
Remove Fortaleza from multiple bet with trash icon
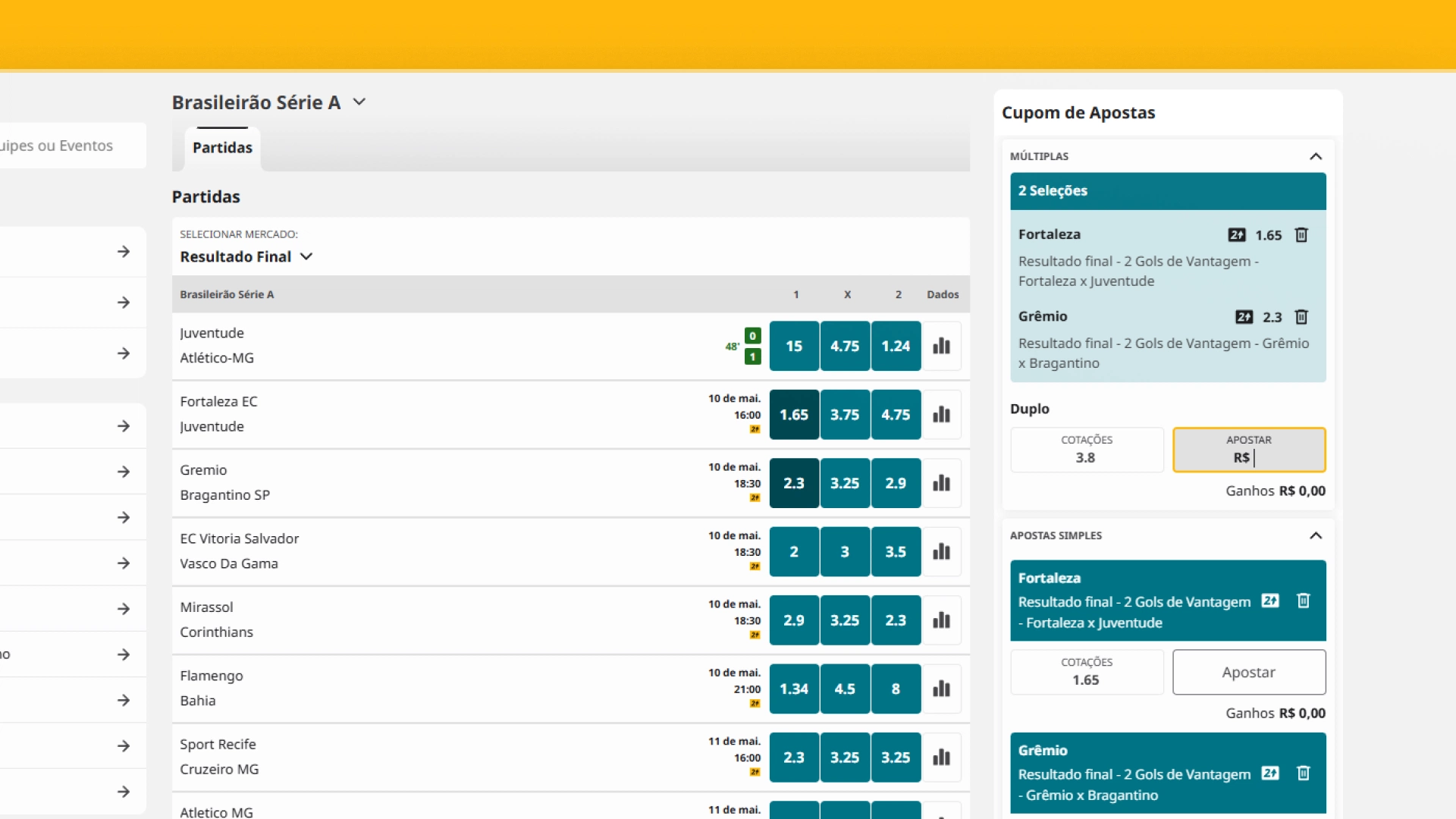click(1301, 235)
